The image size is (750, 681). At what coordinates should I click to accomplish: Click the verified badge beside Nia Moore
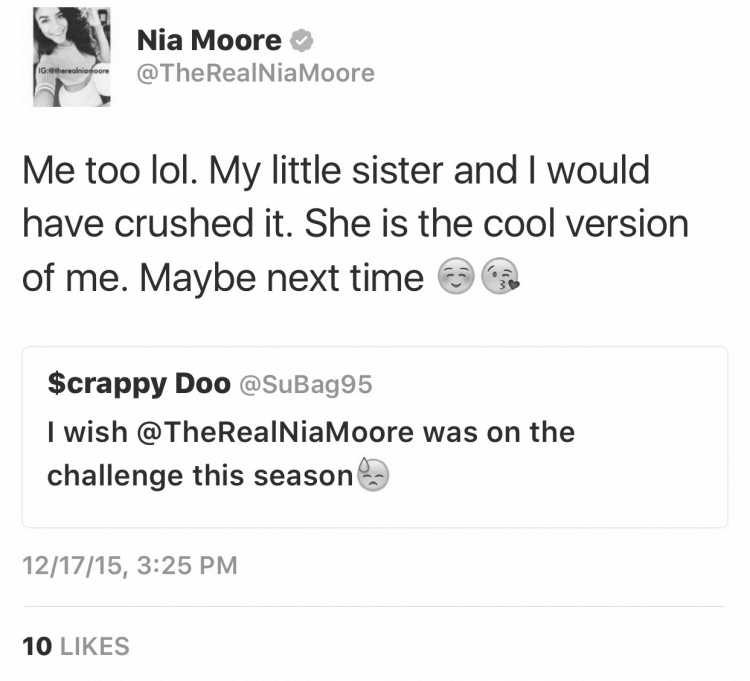(x=301, y=40)
